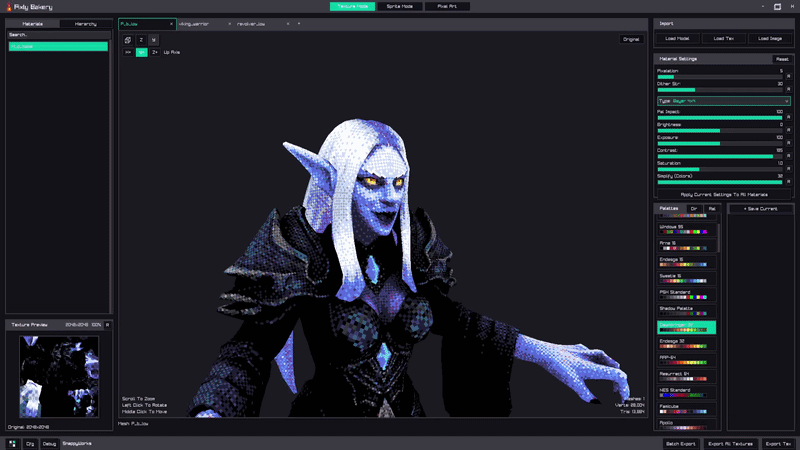The width and height of the screenshot is (800, 450).
Task: Select the Endesga 16 palette
Action: [x=687, y=262]
